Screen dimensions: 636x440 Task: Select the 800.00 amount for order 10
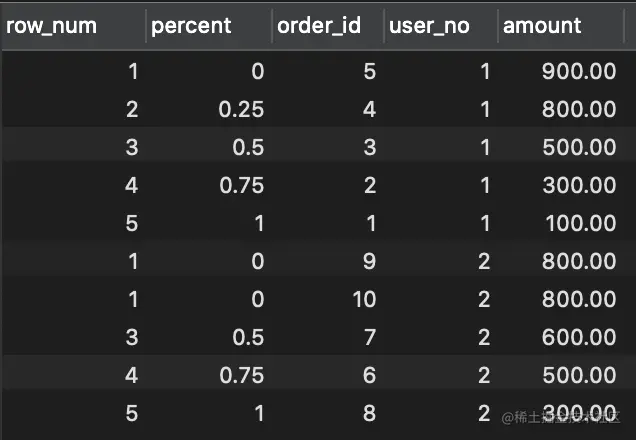[x=579, y=300]
